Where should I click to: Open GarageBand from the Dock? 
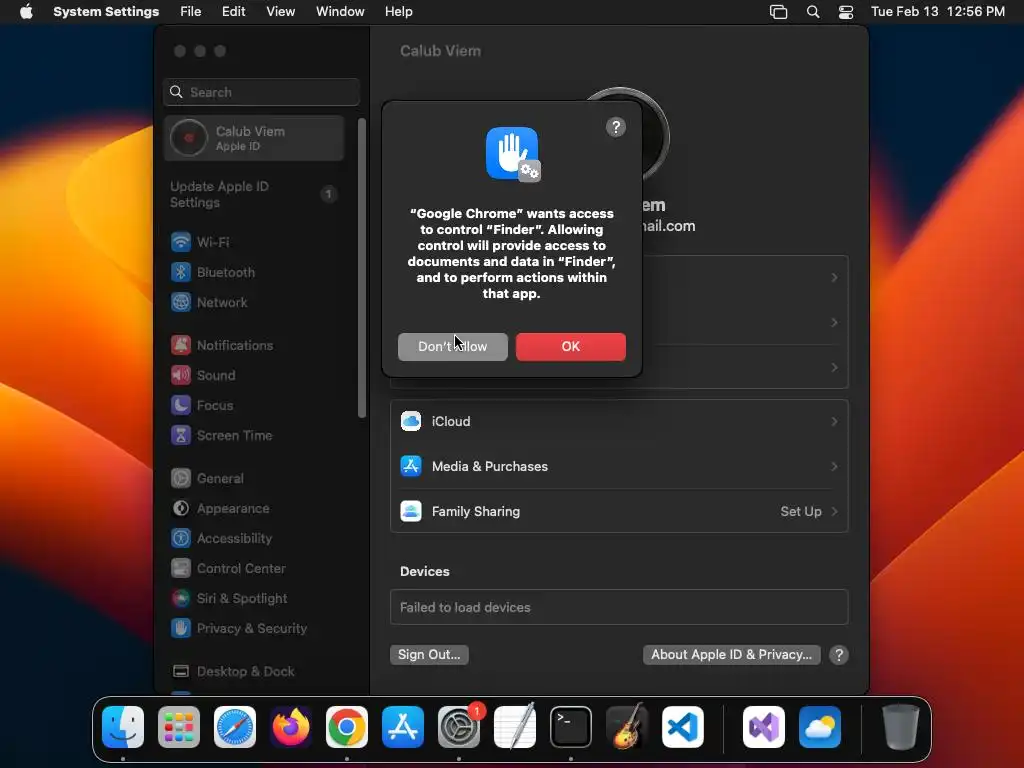point(627,727)
